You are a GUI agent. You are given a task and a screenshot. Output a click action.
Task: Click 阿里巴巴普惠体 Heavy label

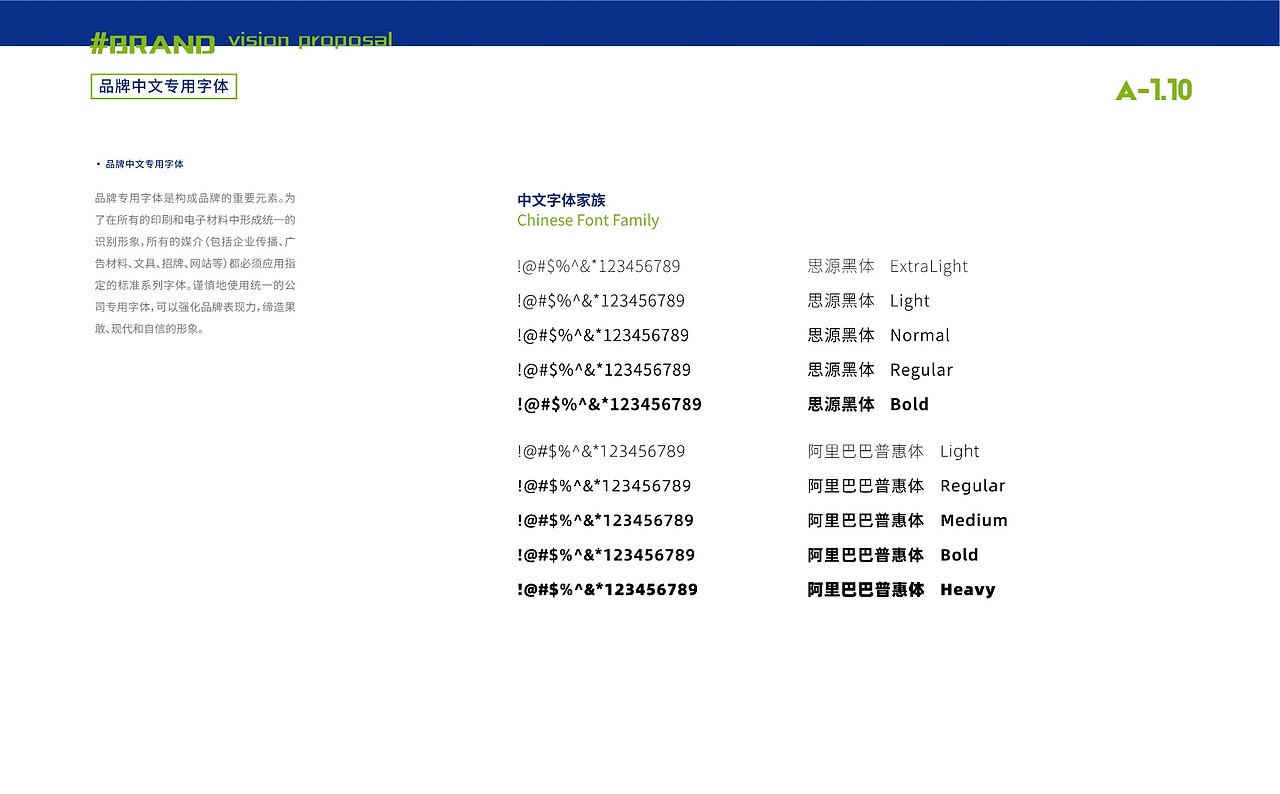(x=902, y=589)
